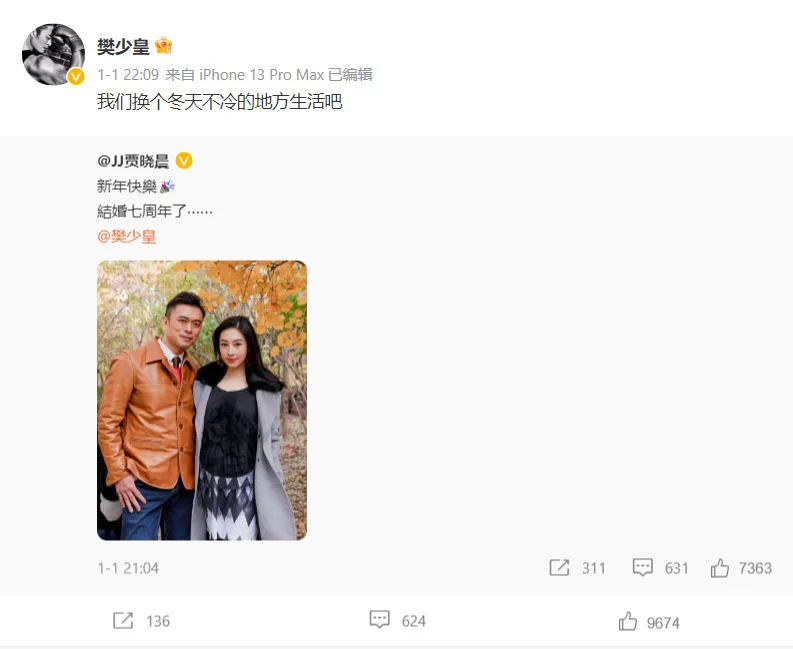Viewport: 793px width, 649px height.
Task: Click the iPhone 13 Pro Max source link
Action: coord(261,75)
